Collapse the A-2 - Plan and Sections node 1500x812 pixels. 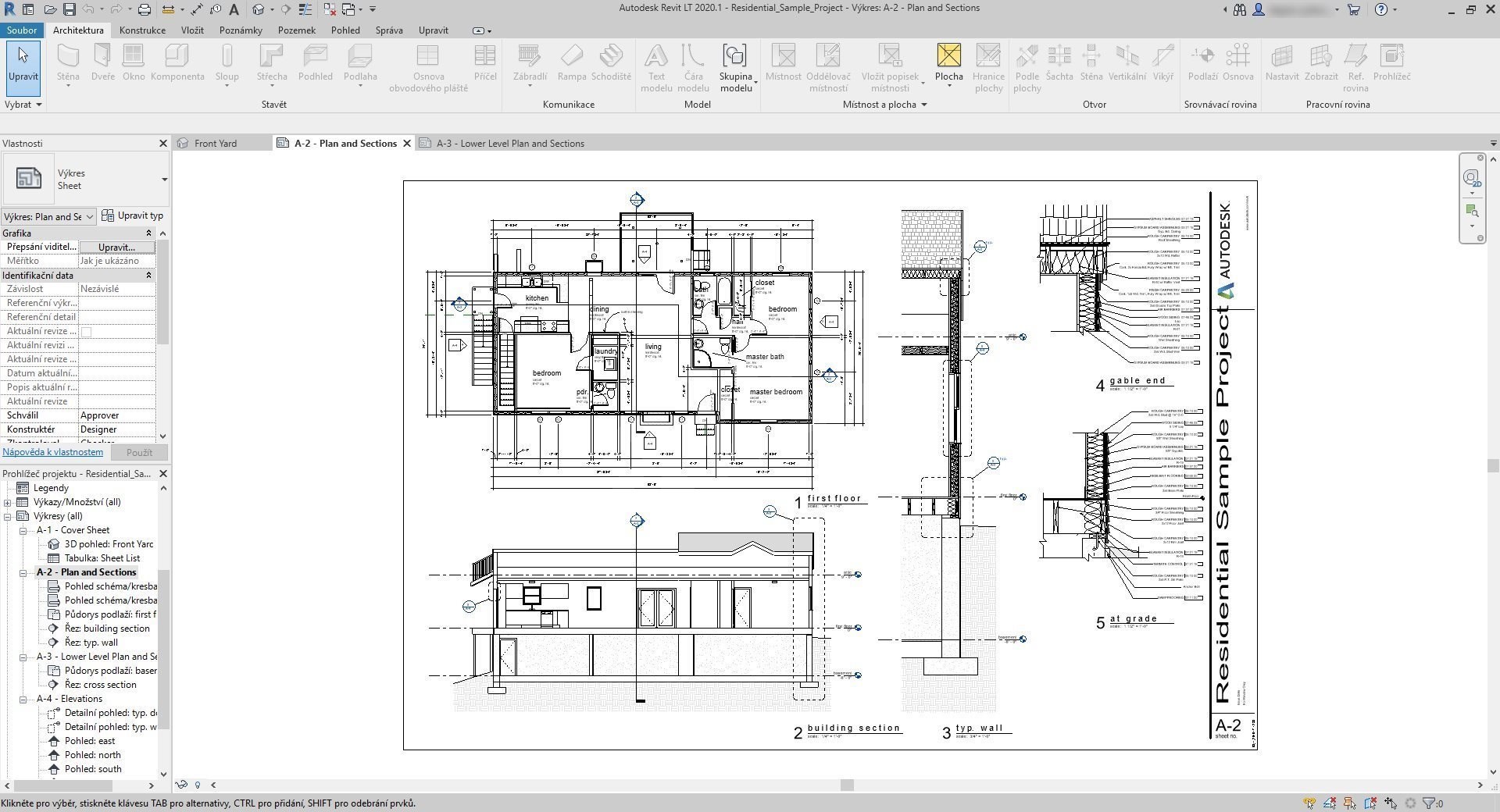tap(23, 572)
